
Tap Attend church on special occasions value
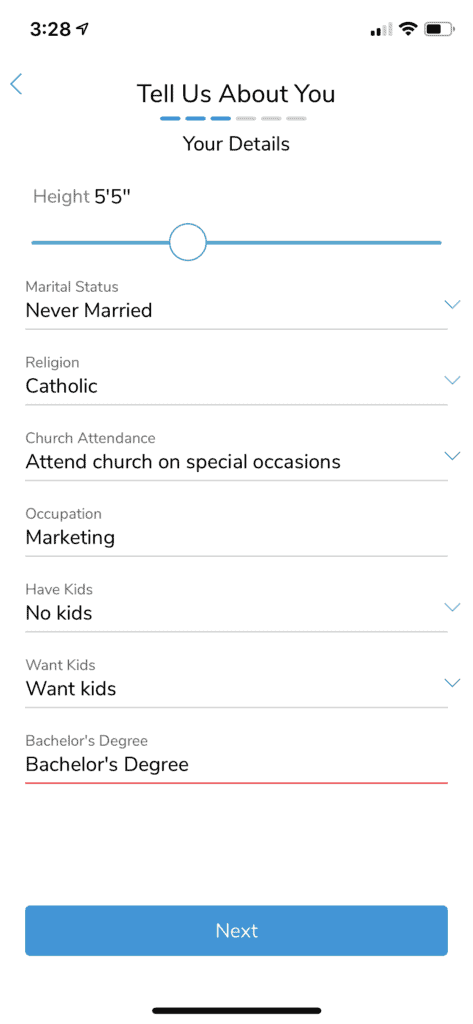pyautogui.click(x=183, y=462)
